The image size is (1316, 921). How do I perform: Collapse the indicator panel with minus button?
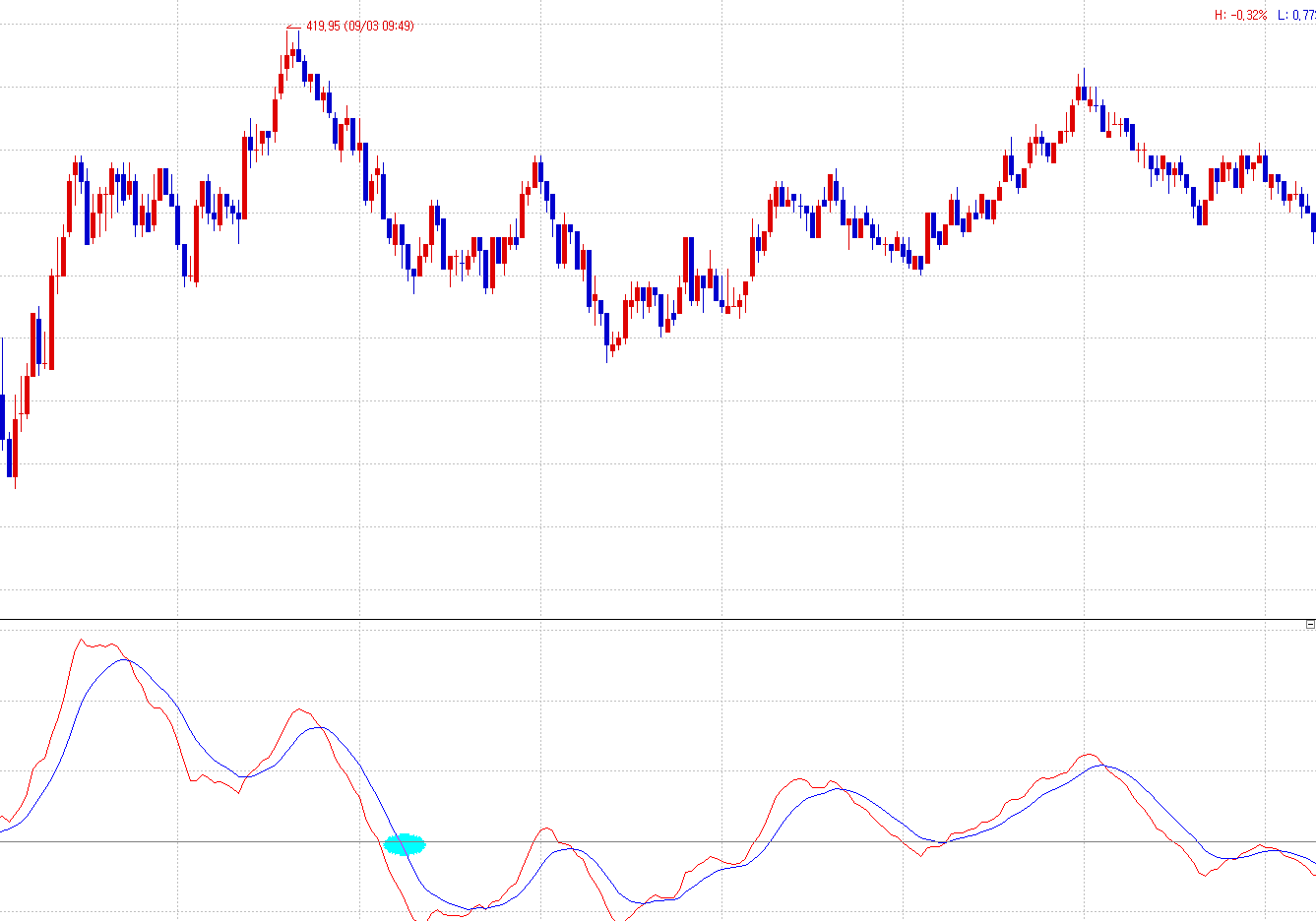tap(1309, 625)
